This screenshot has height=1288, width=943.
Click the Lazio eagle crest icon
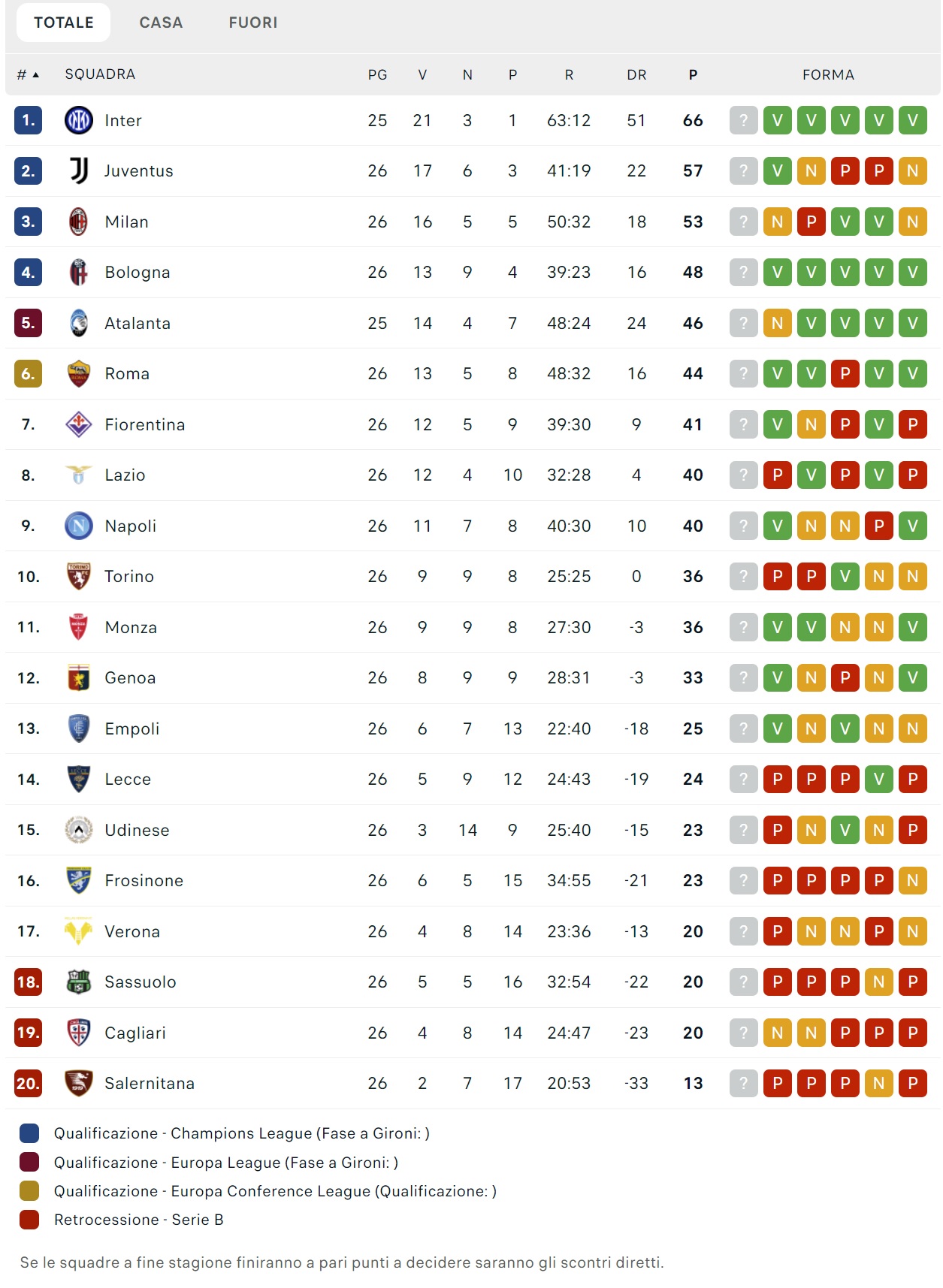(x=79, y=475)
